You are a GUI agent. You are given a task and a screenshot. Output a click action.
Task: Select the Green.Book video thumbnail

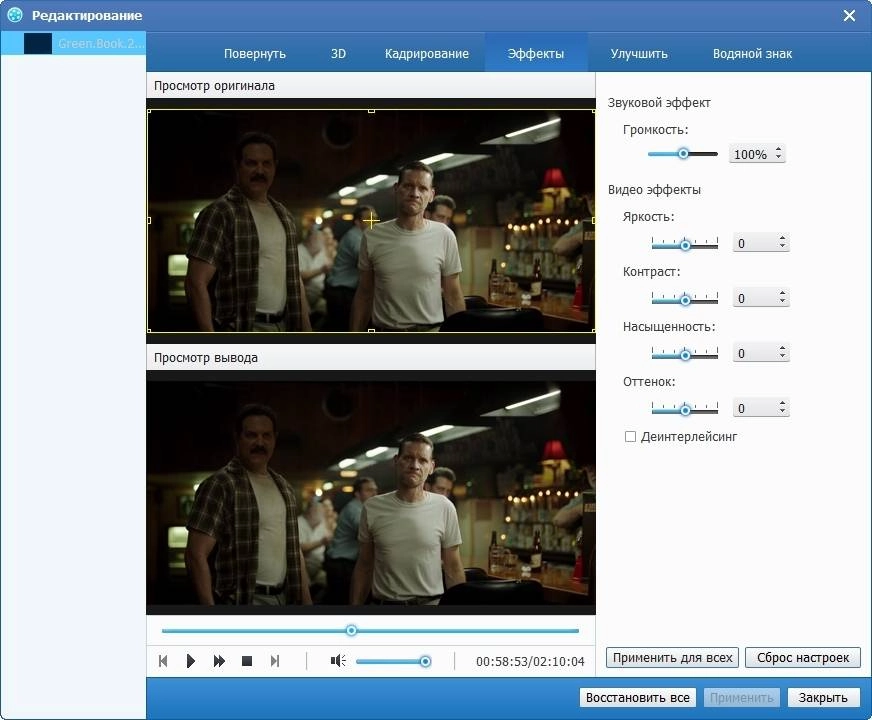pyautogui.click(x=38, y=43)
